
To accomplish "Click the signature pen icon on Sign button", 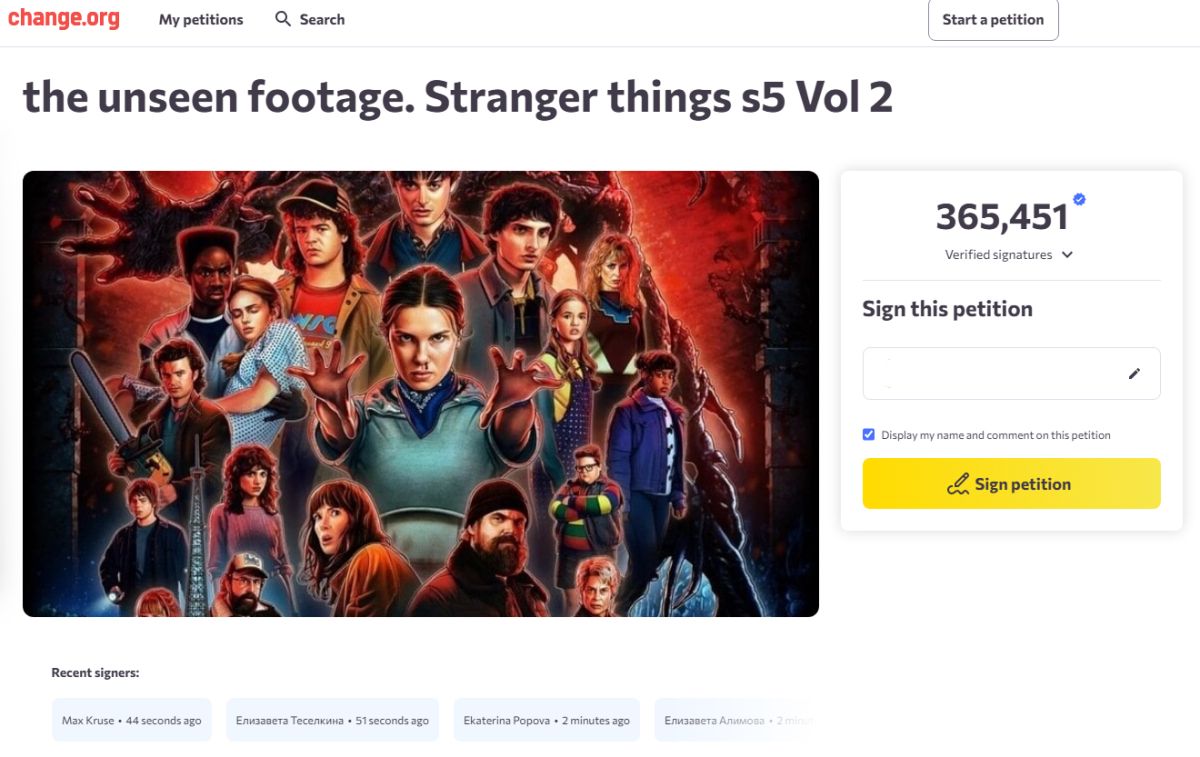I will click(958, 485).
